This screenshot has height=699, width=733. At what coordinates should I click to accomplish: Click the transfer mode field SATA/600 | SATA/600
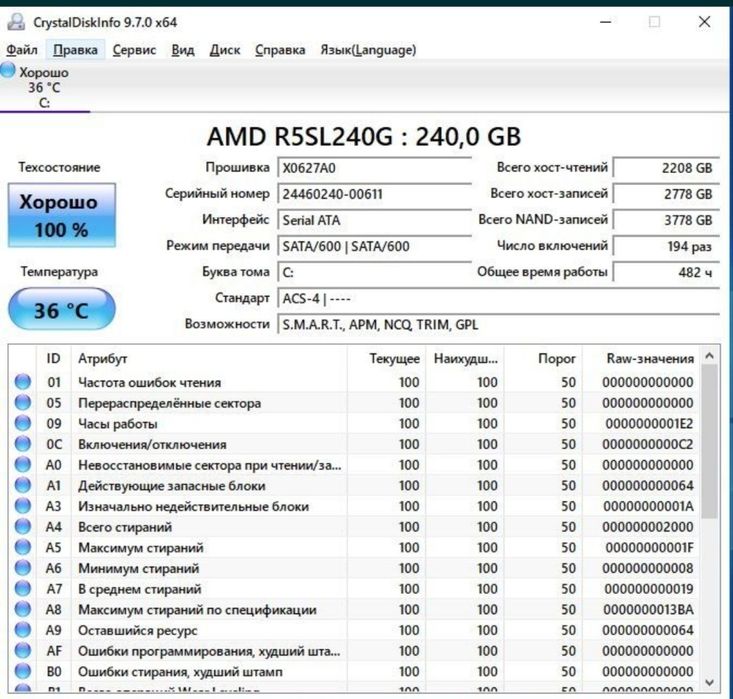[374, 246]
